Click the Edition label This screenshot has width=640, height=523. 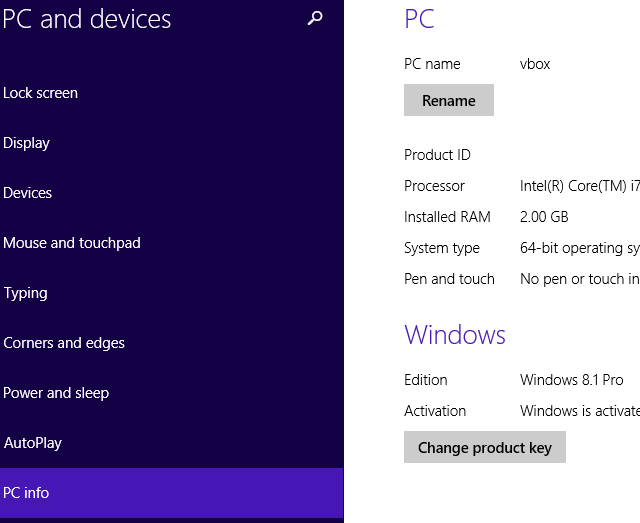pos(426,380)
